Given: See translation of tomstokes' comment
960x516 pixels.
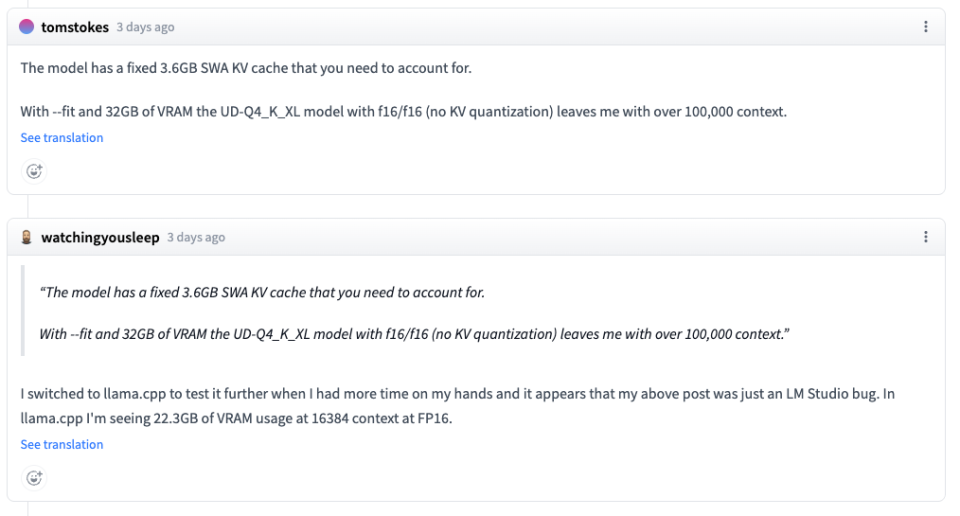Looking at the screenshot, I should 62,138.
